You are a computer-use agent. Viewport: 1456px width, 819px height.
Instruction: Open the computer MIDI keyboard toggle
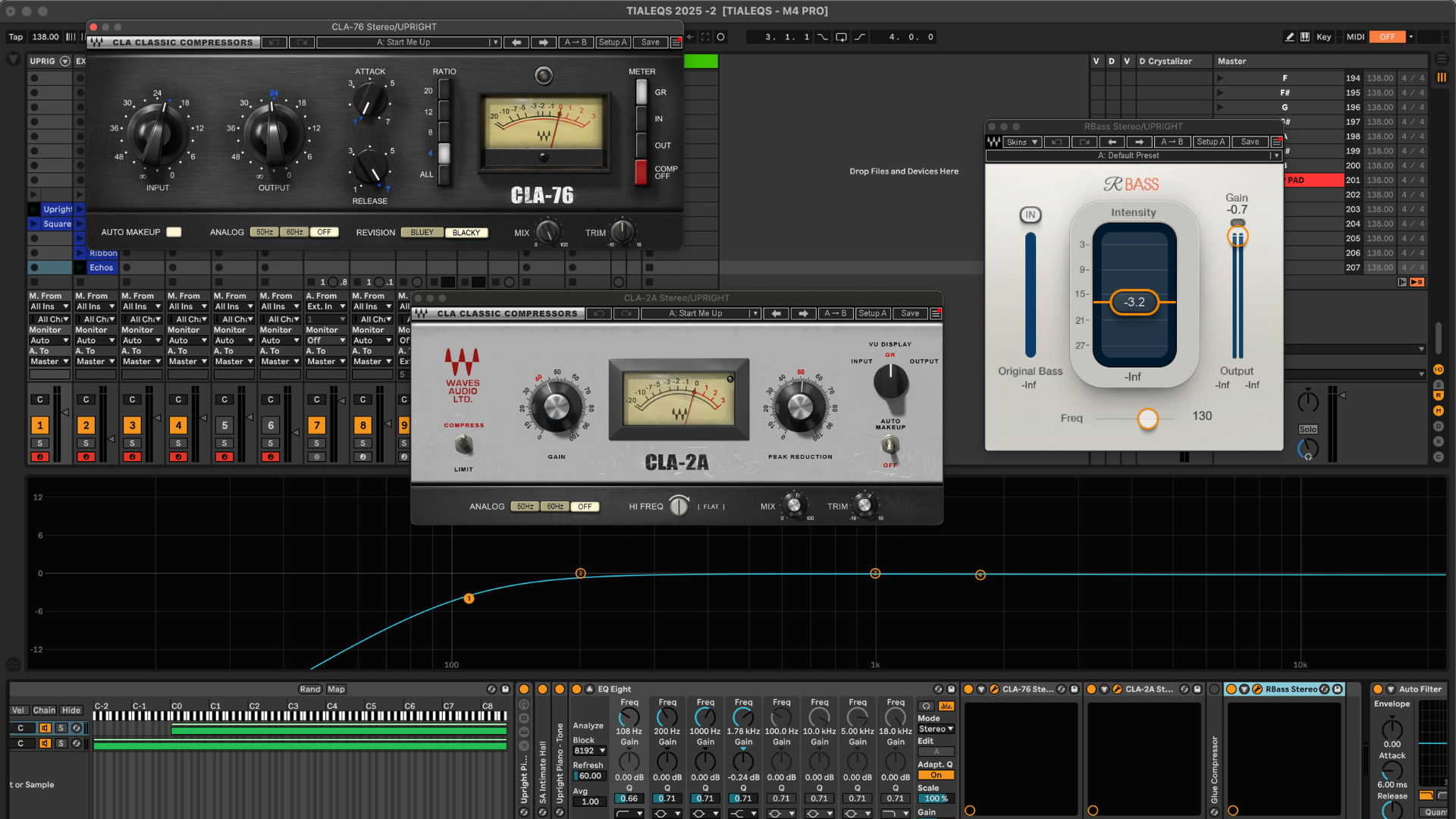(1305, 36)
